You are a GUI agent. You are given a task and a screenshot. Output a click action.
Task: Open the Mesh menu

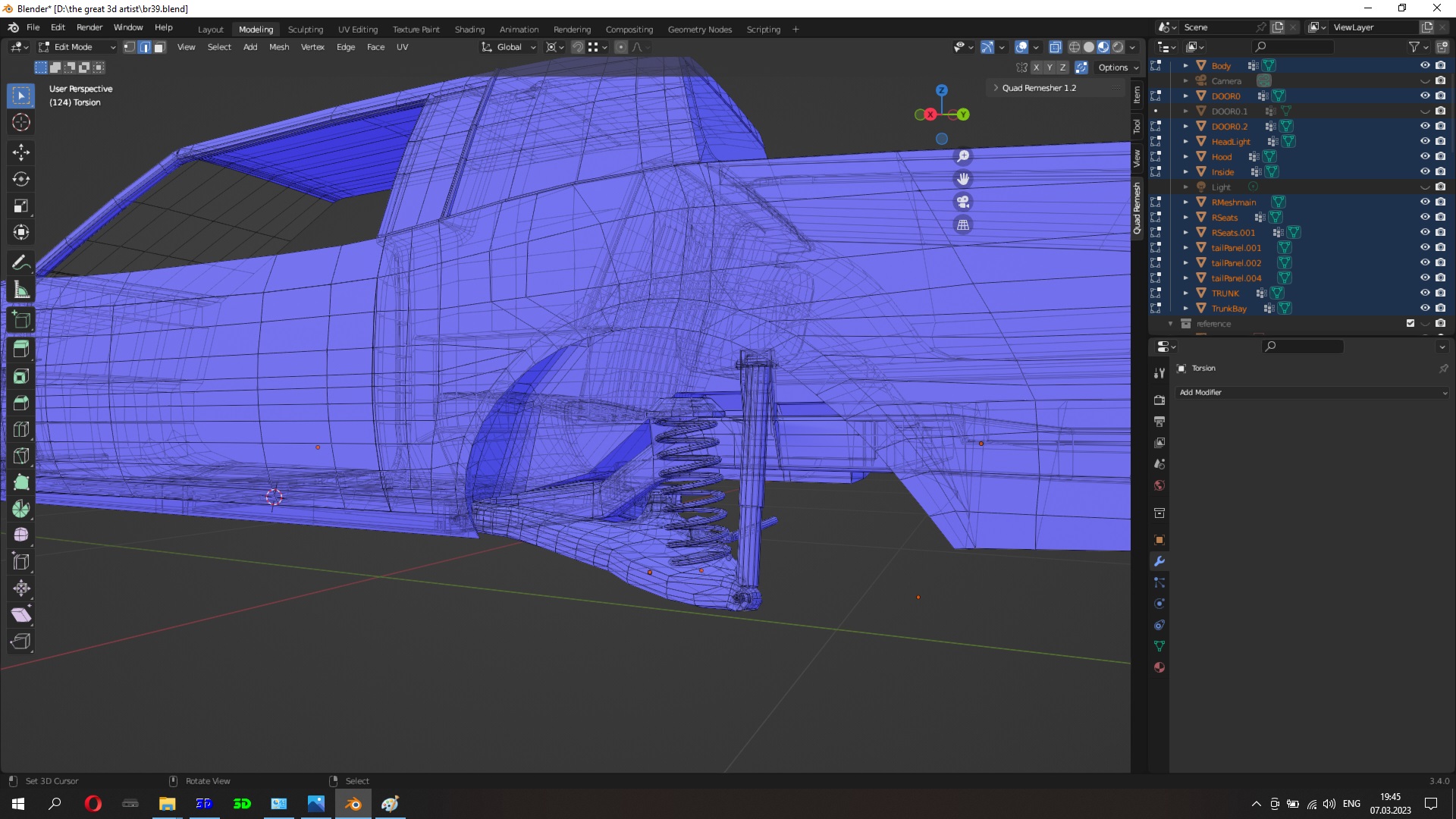278,47
